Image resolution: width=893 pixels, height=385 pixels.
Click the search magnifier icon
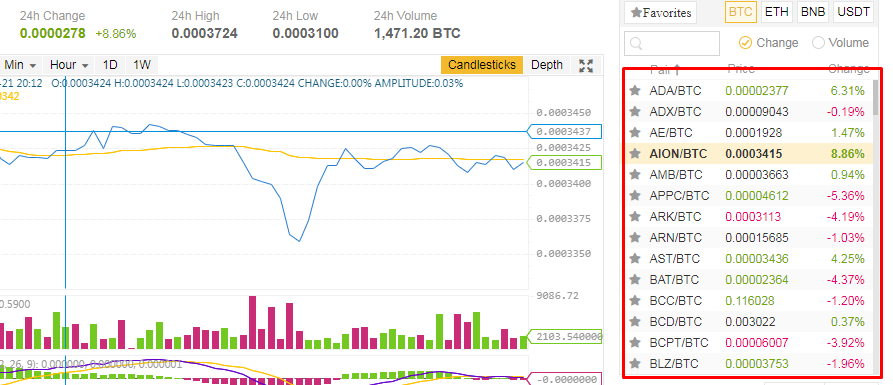(x=636, y=43)
